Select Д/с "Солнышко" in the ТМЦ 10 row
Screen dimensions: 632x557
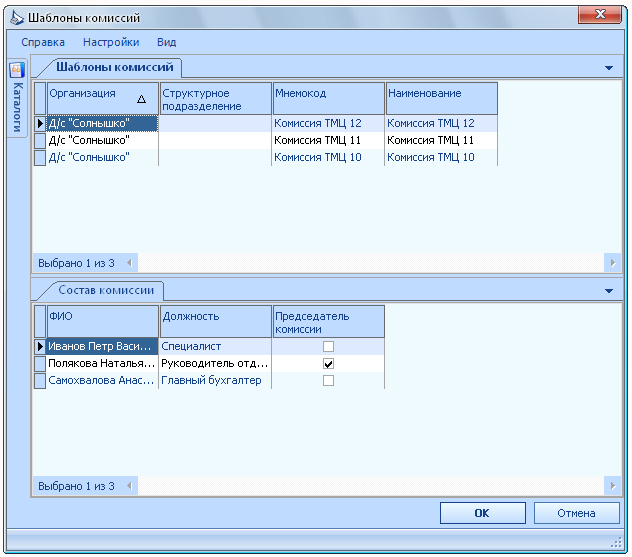102,157
